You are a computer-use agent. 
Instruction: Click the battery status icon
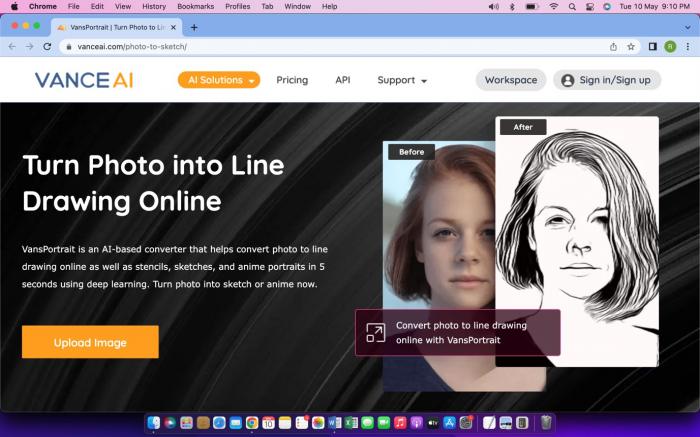click(532, 6)
